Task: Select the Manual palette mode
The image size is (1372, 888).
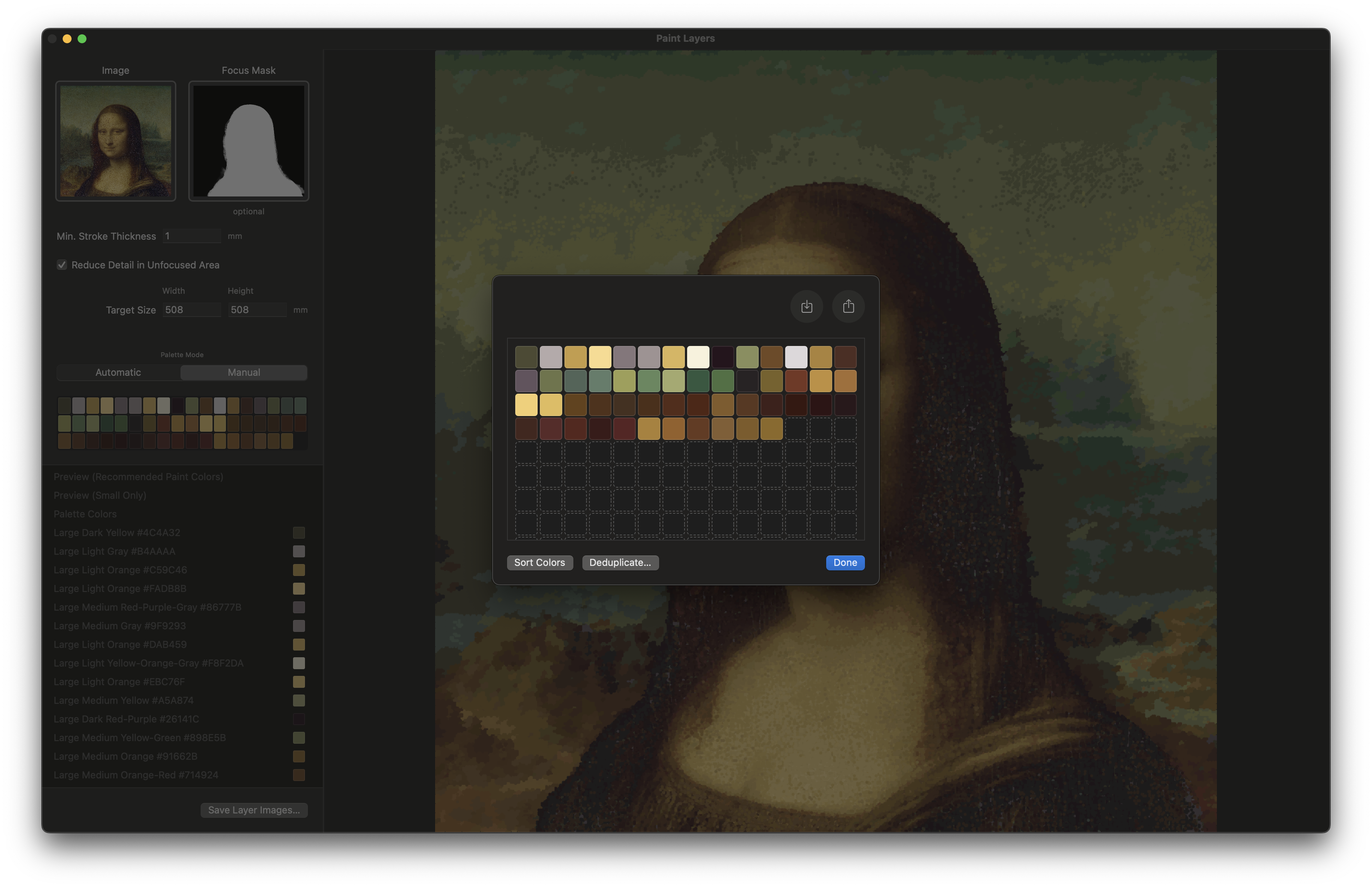Action: pyautogui.click(x=243, y=372)
